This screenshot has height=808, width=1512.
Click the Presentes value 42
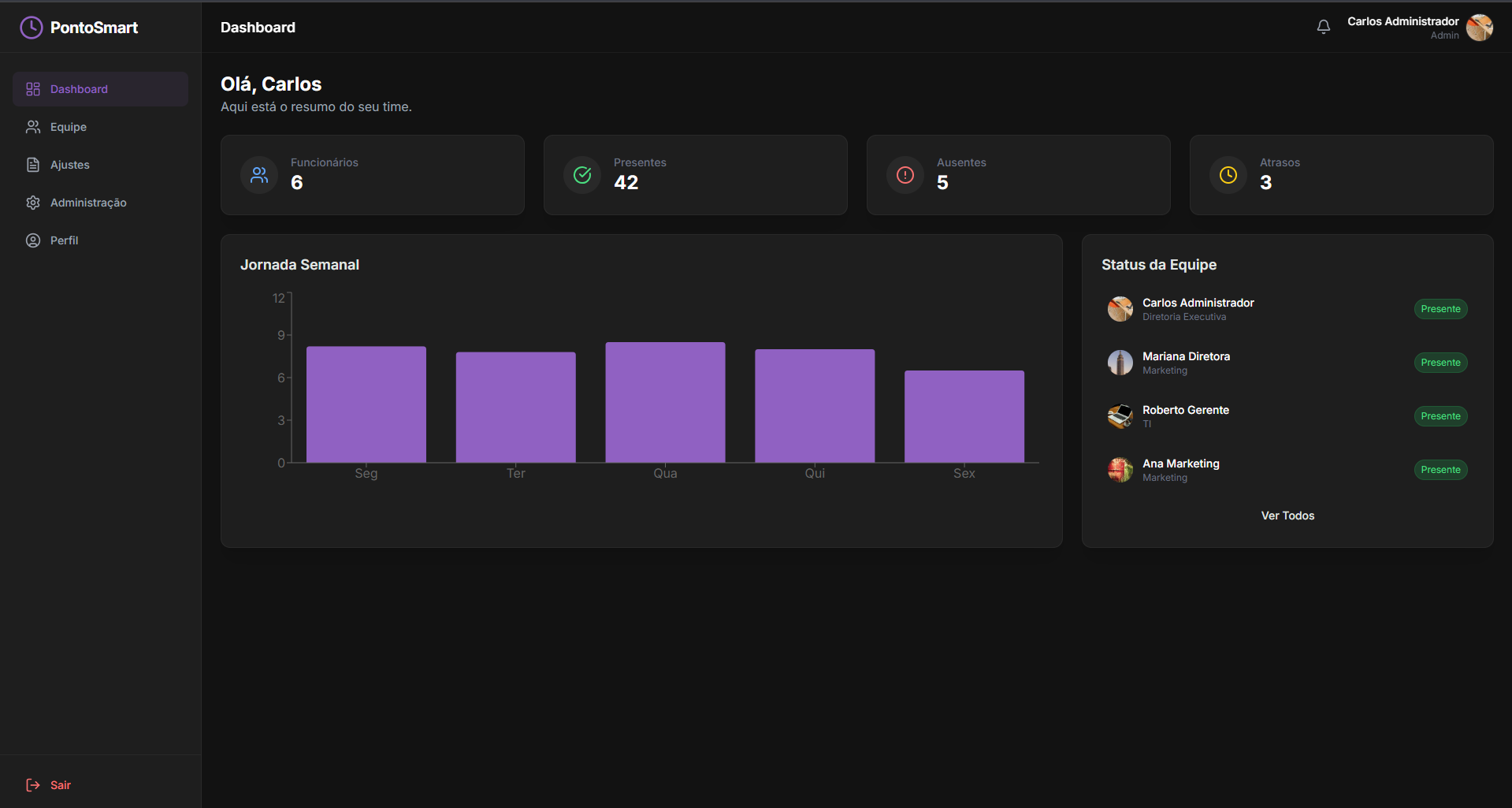(626, 183)
